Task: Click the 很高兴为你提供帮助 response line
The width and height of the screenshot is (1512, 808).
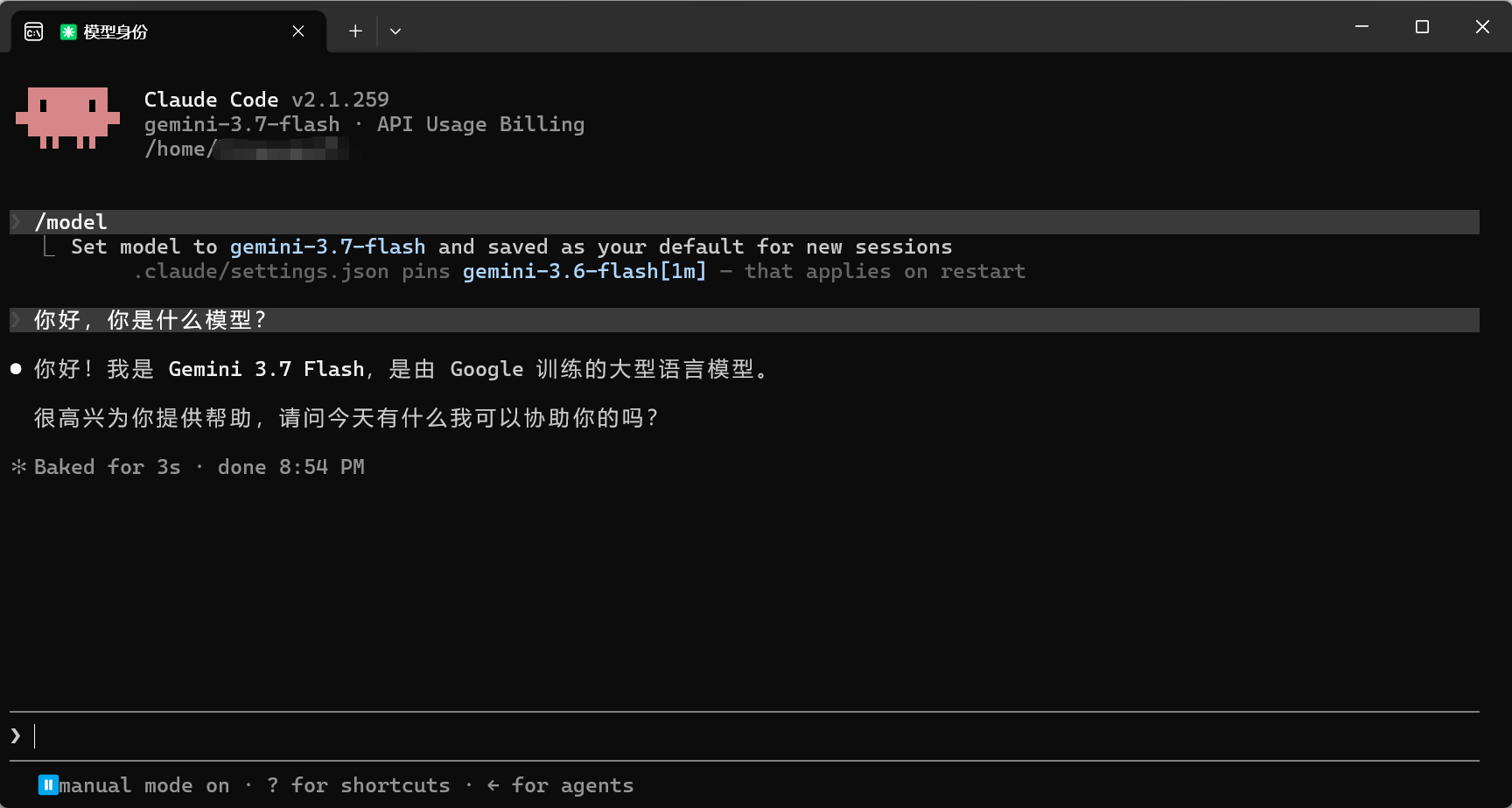Action: click(346, 418)
